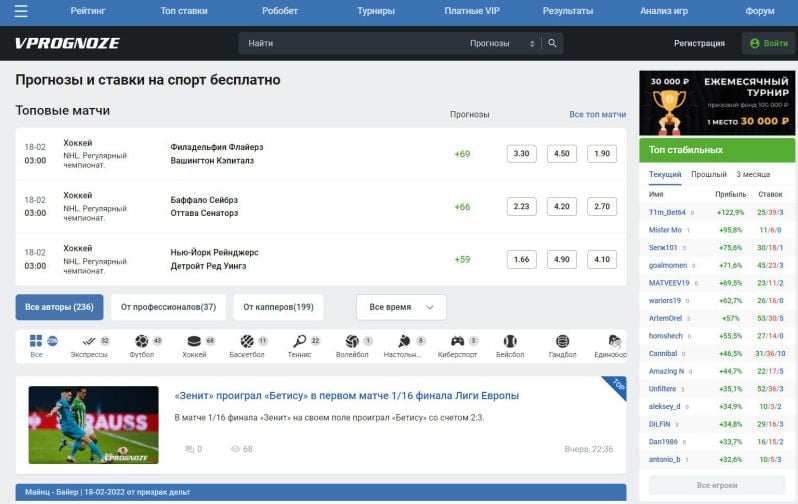Open 'Майнц - Байер' forecast header
Viewport: 798px width, 504px height.
click(321, 492)
